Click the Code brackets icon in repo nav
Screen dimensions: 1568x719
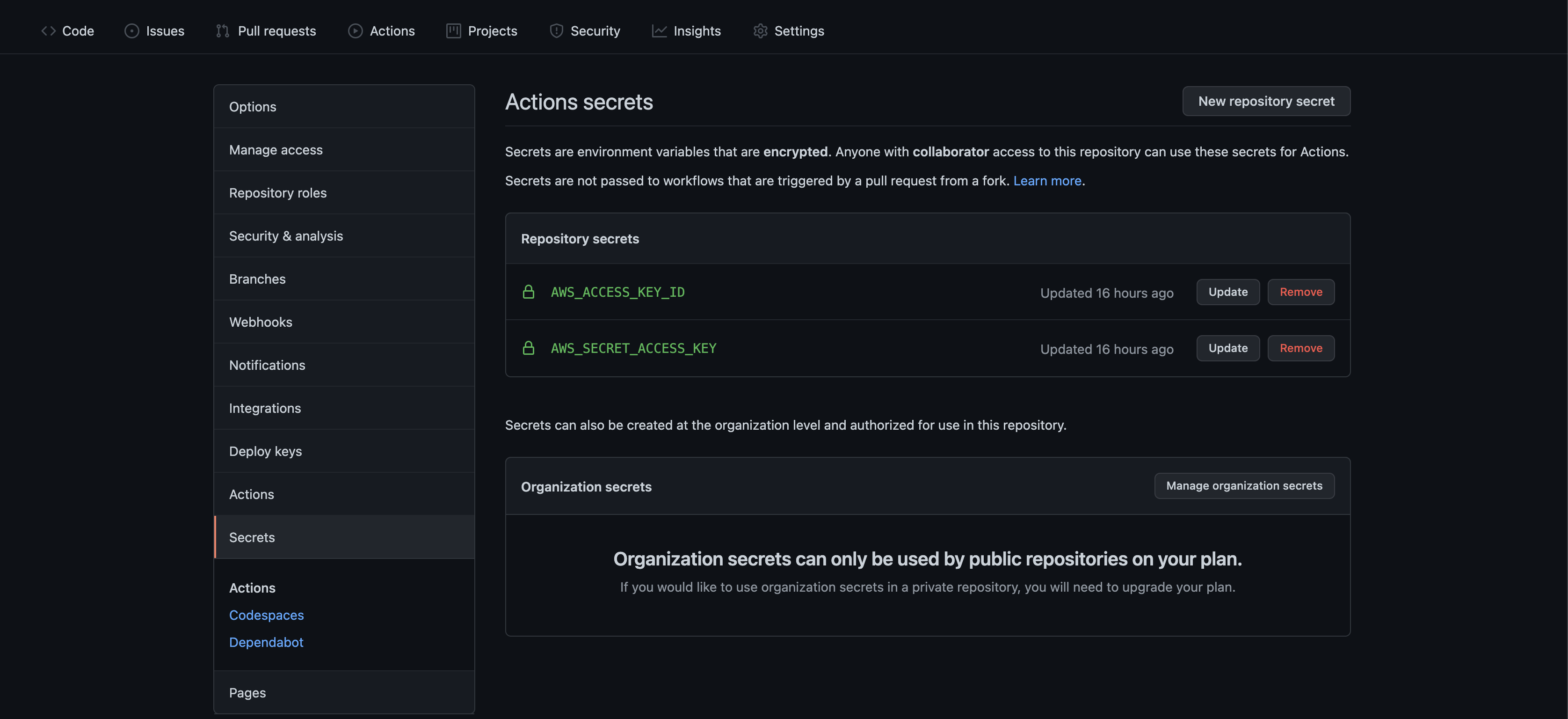pos(48,31)
